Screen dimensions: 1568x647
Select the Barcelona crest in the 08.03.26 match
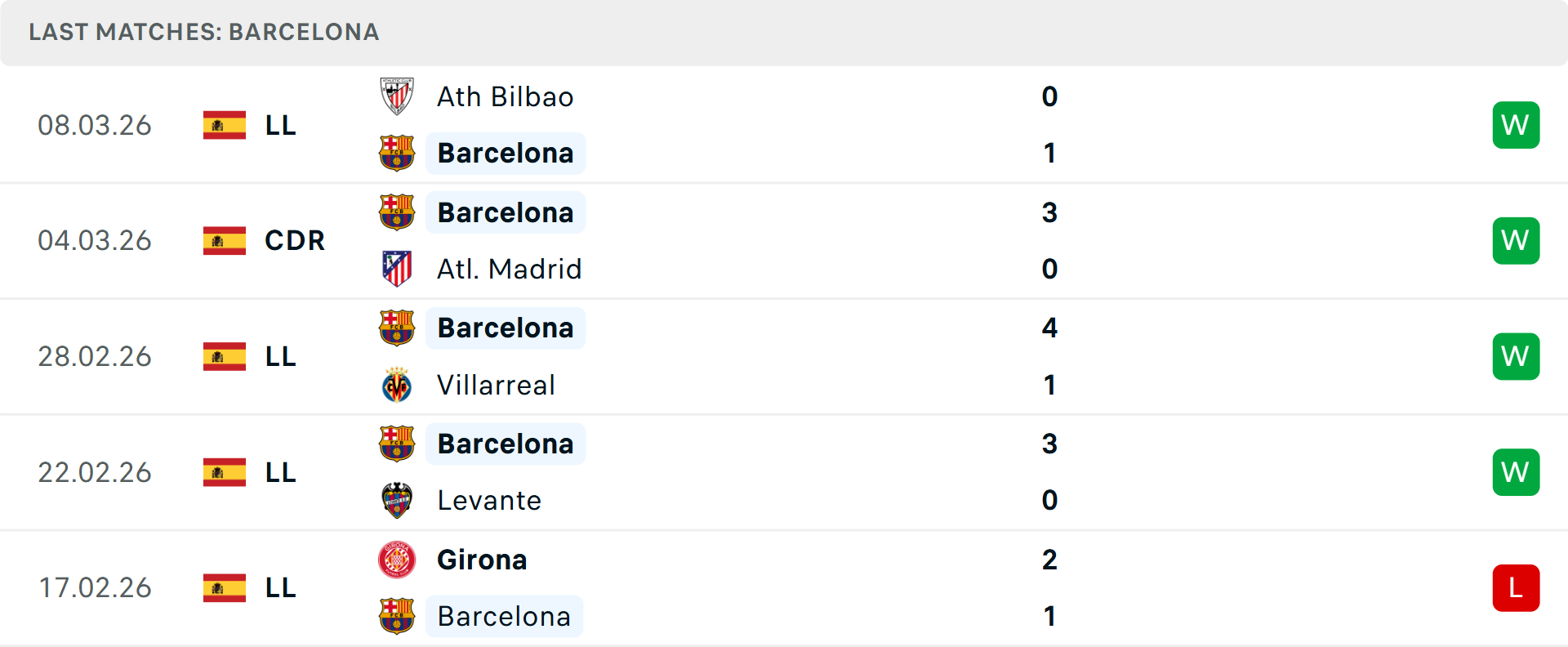tap(397, 153)
